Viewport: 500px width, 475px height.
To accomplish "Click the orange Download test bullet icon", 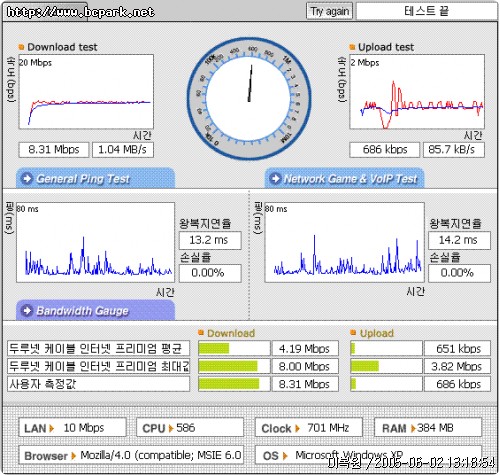I will [21, 47].
